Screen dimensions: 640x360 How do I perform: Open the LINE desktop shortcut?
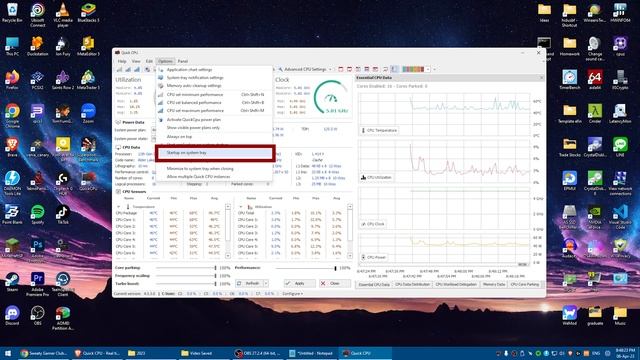(620, 147)
